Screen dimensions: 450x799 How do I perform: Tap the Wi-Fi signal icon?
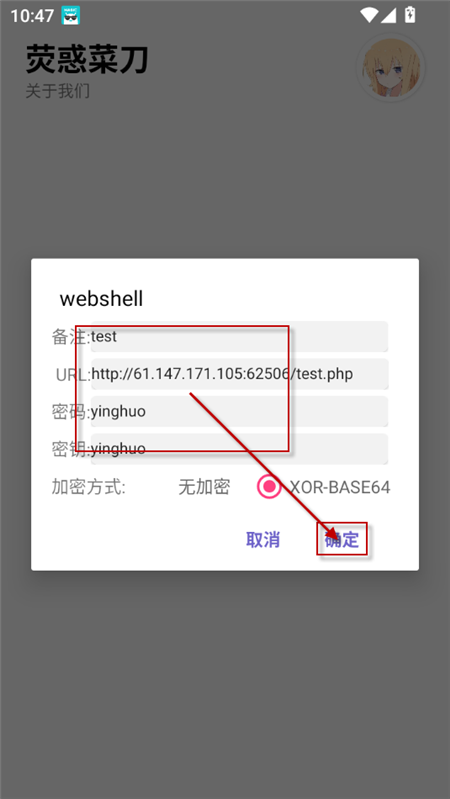click(x=368, y=15)
